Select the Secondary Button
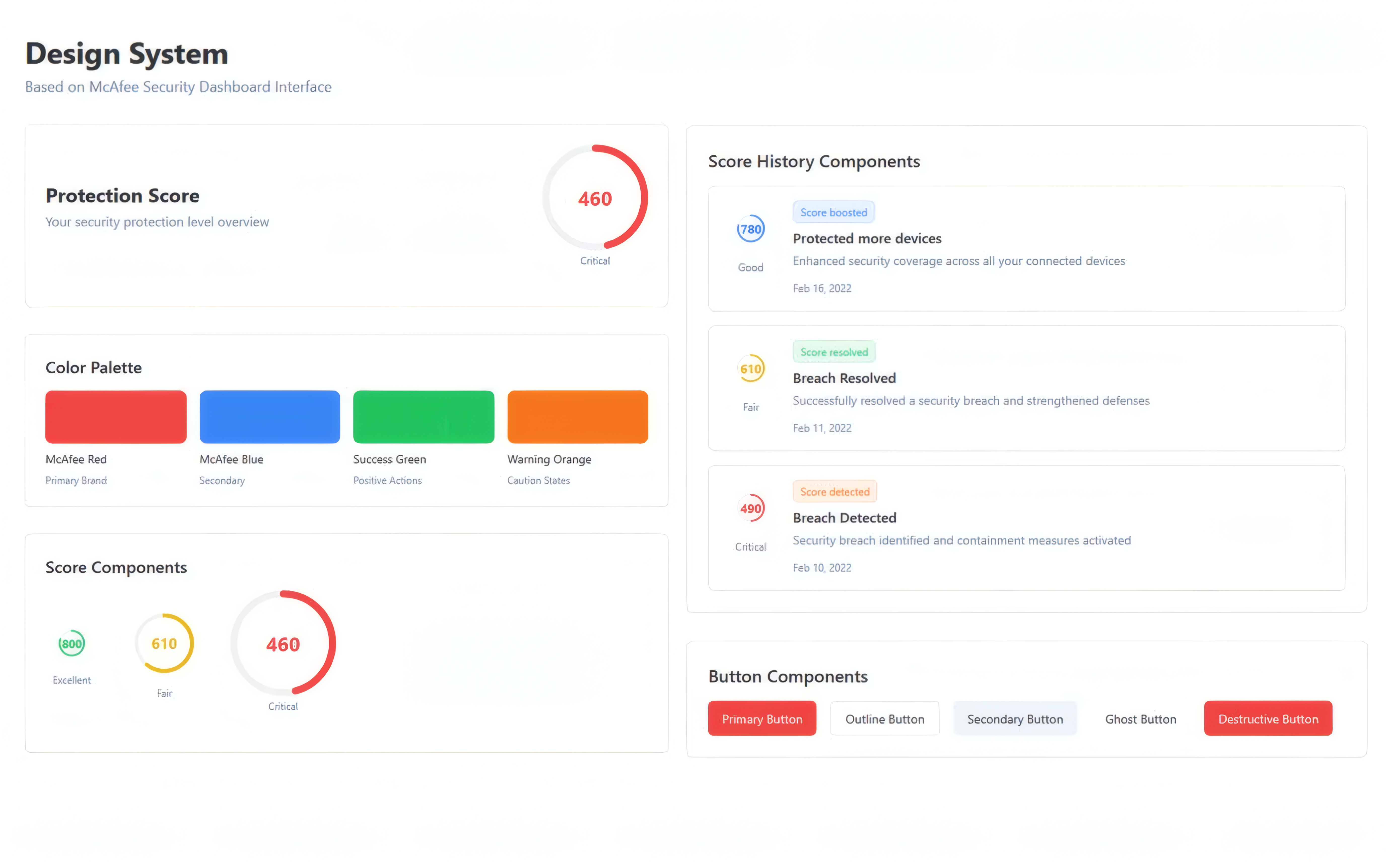Image resolution: width=1390 pixels, height=868 pixels. click(1015, 718)
